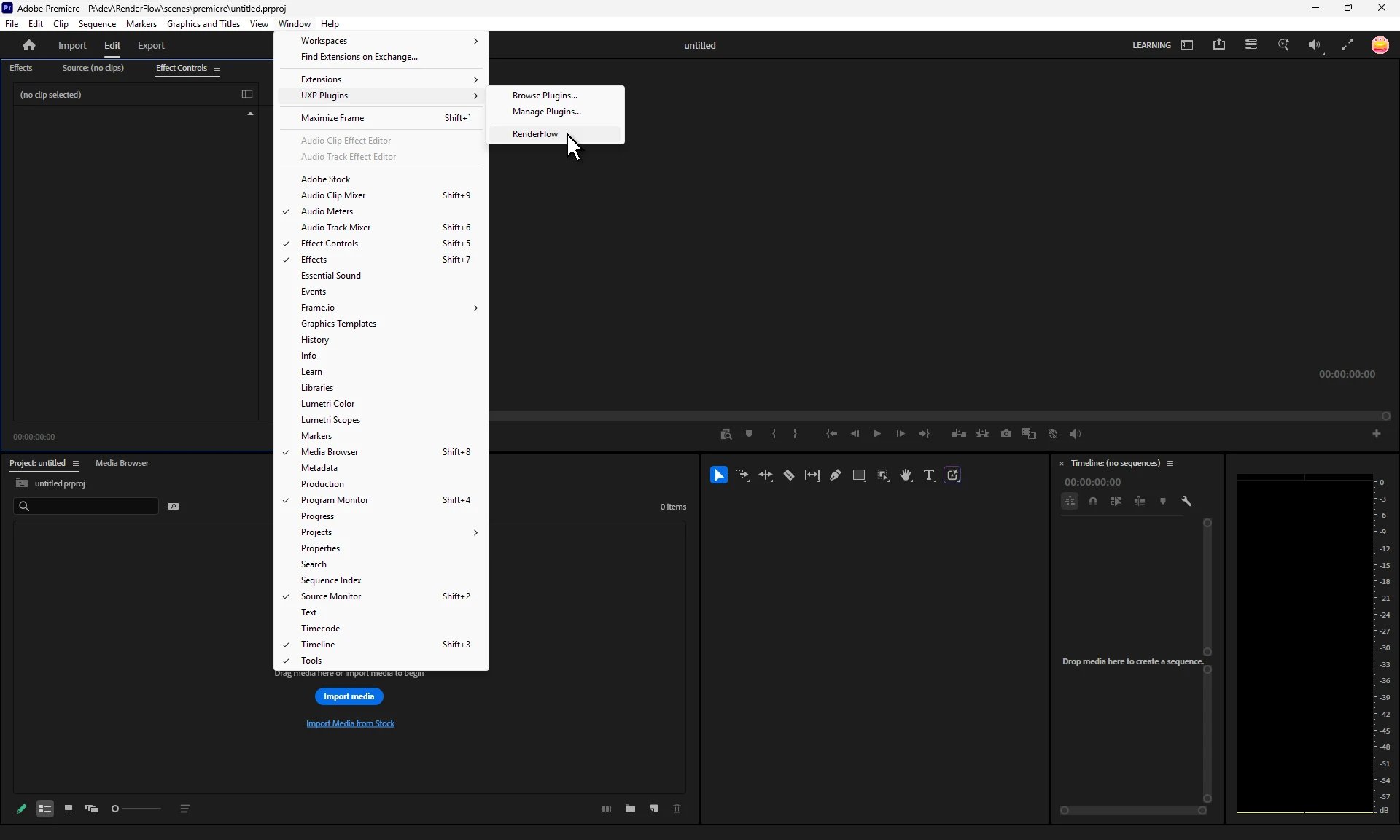Click the Add Marker icon in Program Monitor
Viewport: 1400px width, 840px height.
[x=750, y=434]
